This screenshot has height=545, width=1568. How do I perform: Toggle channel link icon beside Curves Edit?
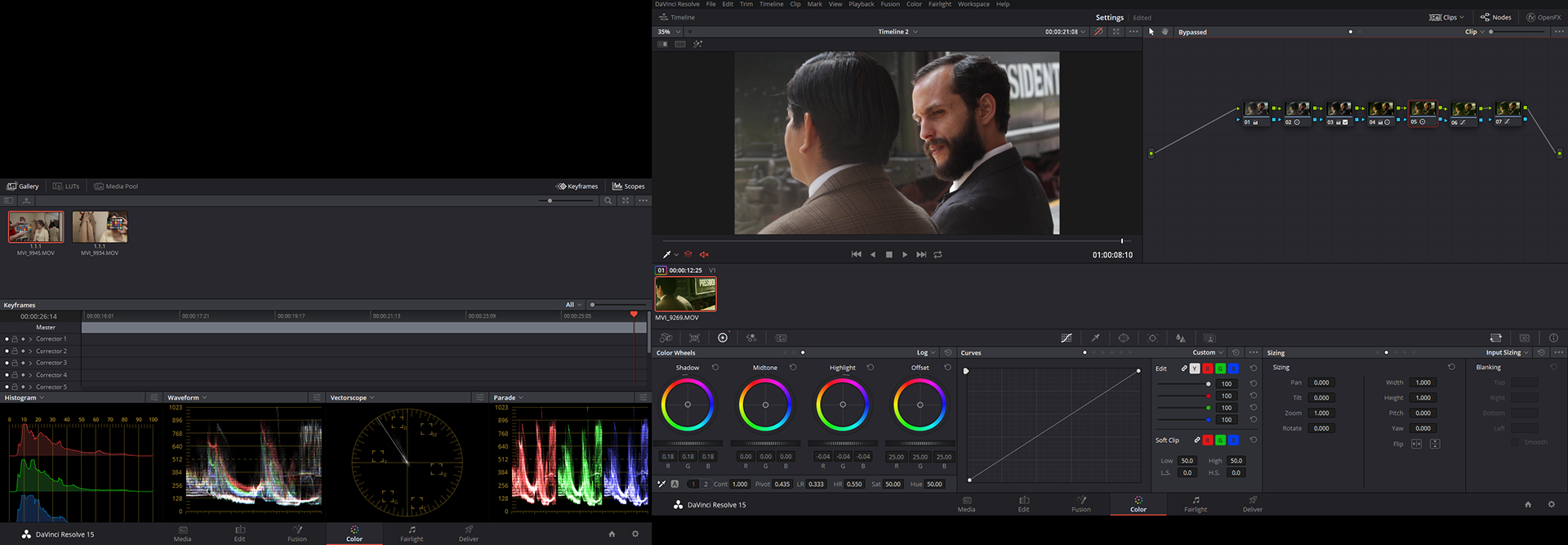click(x=1184, y=369)
